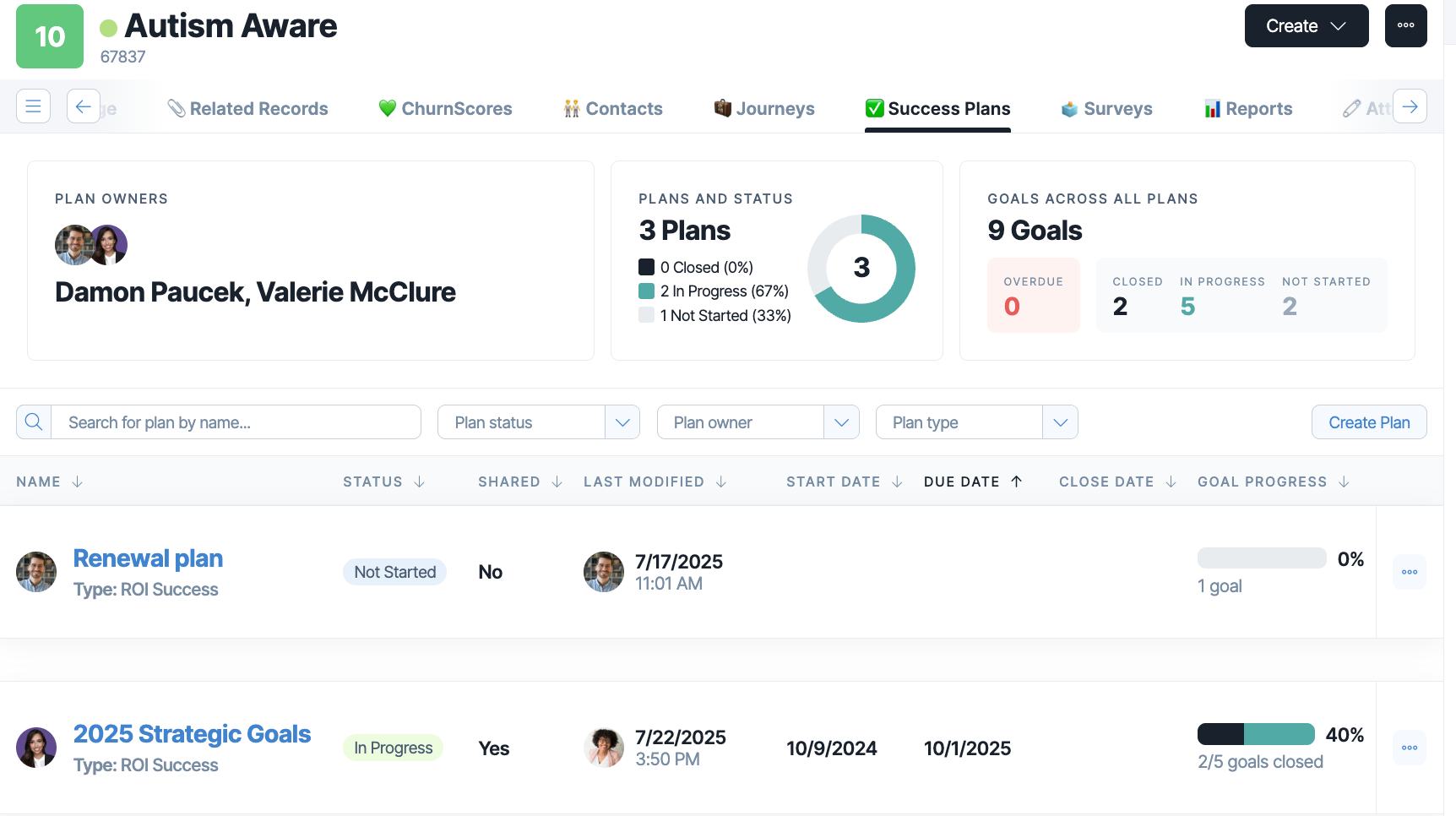This screenshot has width=1456, height=816.
Task: Open row actions for 2025 Strategic Goals
Action: pos(1410,748)
